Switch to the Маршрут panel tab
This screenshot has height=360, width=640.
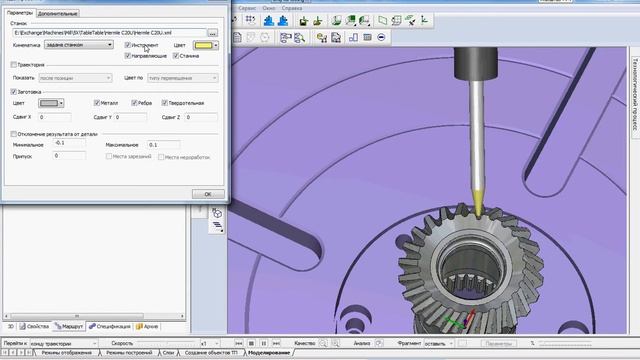pos(69,327)
